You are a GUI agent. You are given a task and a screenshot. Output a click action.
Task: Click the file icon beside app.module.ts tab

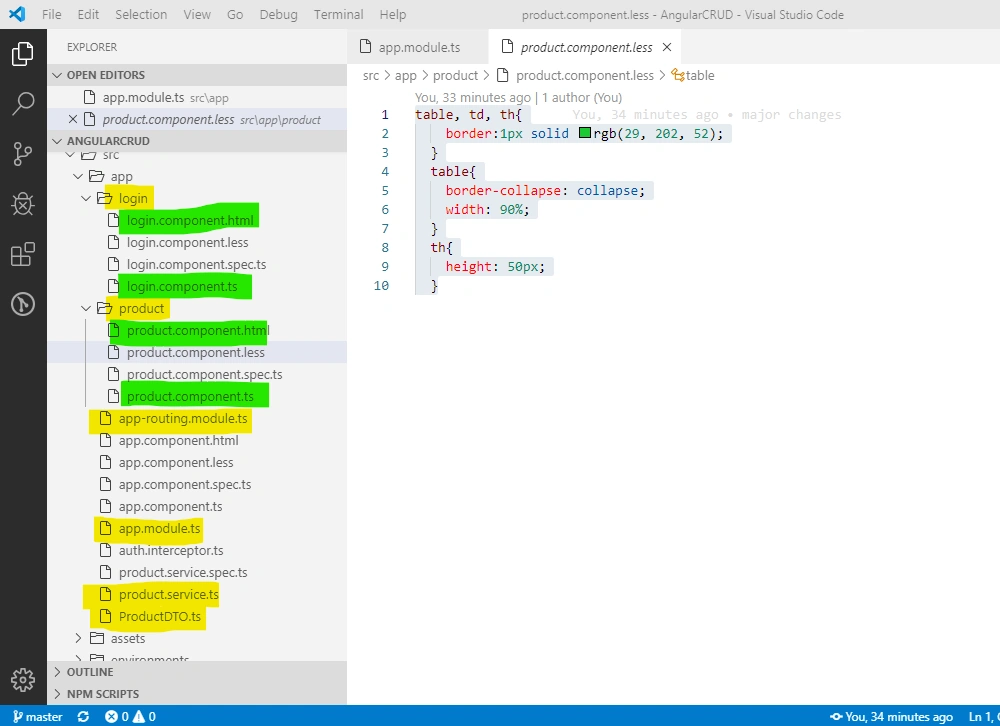coord(365,47)
